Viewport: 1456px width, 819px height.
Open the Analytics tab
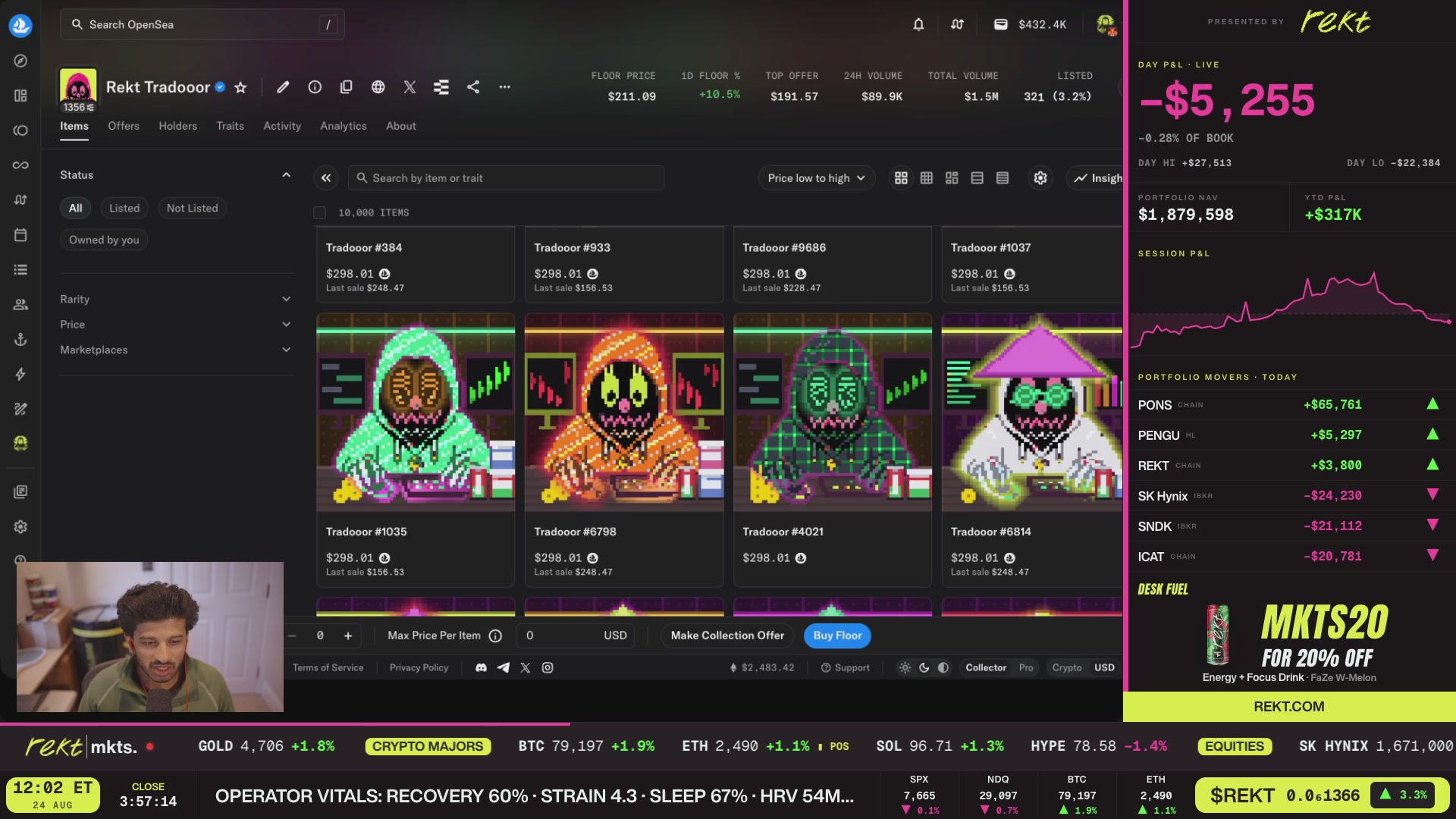tap(344, 126)
